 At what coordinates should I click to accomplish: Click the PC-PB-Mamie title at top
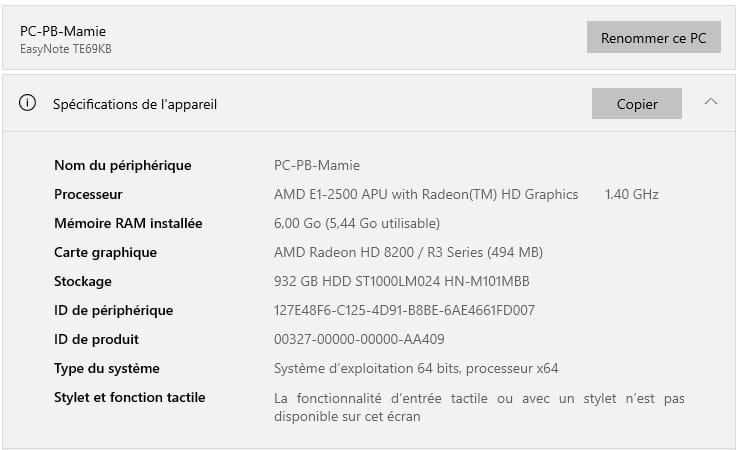tap(63, 31)
